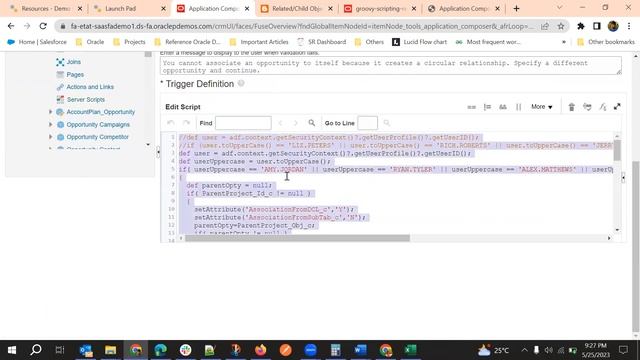Click the redo arrow in script editor
640x360 pixels.
pos(186,123)
